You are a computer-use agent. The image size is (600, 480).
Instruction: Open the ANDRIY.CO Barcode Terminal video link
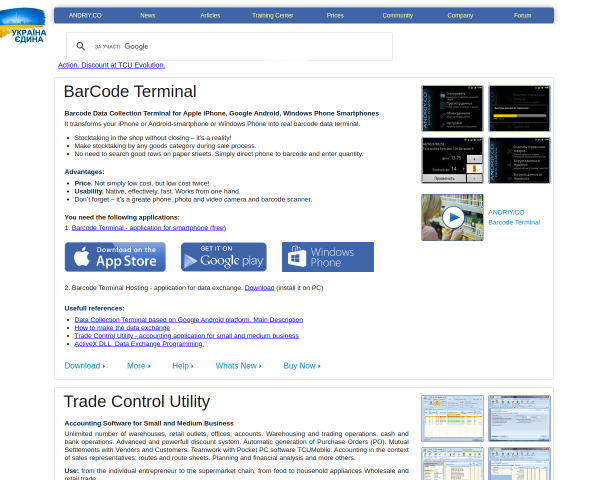514,217
